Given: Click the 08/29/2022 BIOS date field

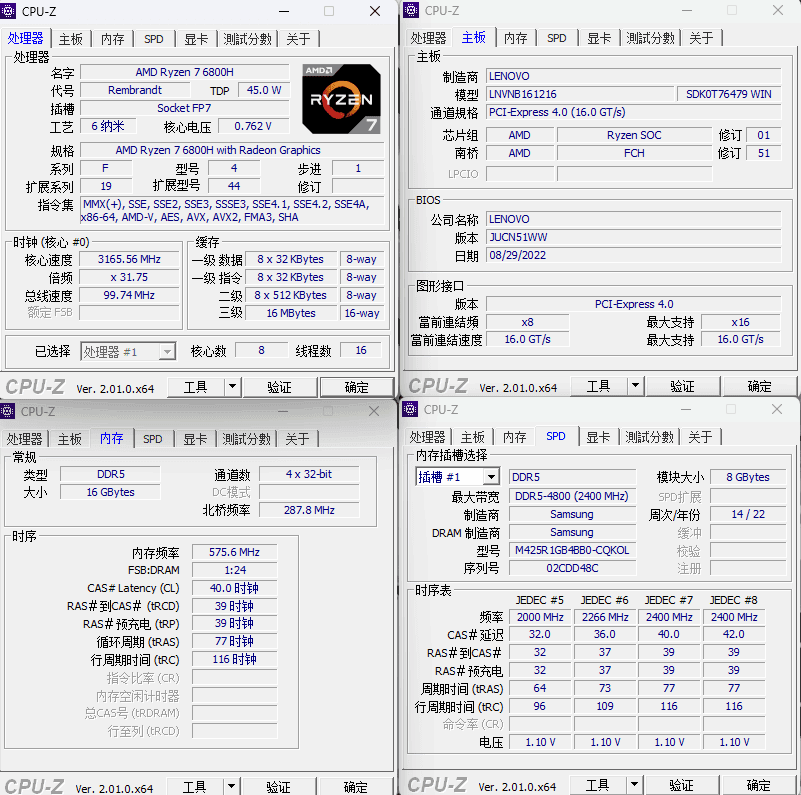Looking at the screenshot, I should tap(633, 255).
